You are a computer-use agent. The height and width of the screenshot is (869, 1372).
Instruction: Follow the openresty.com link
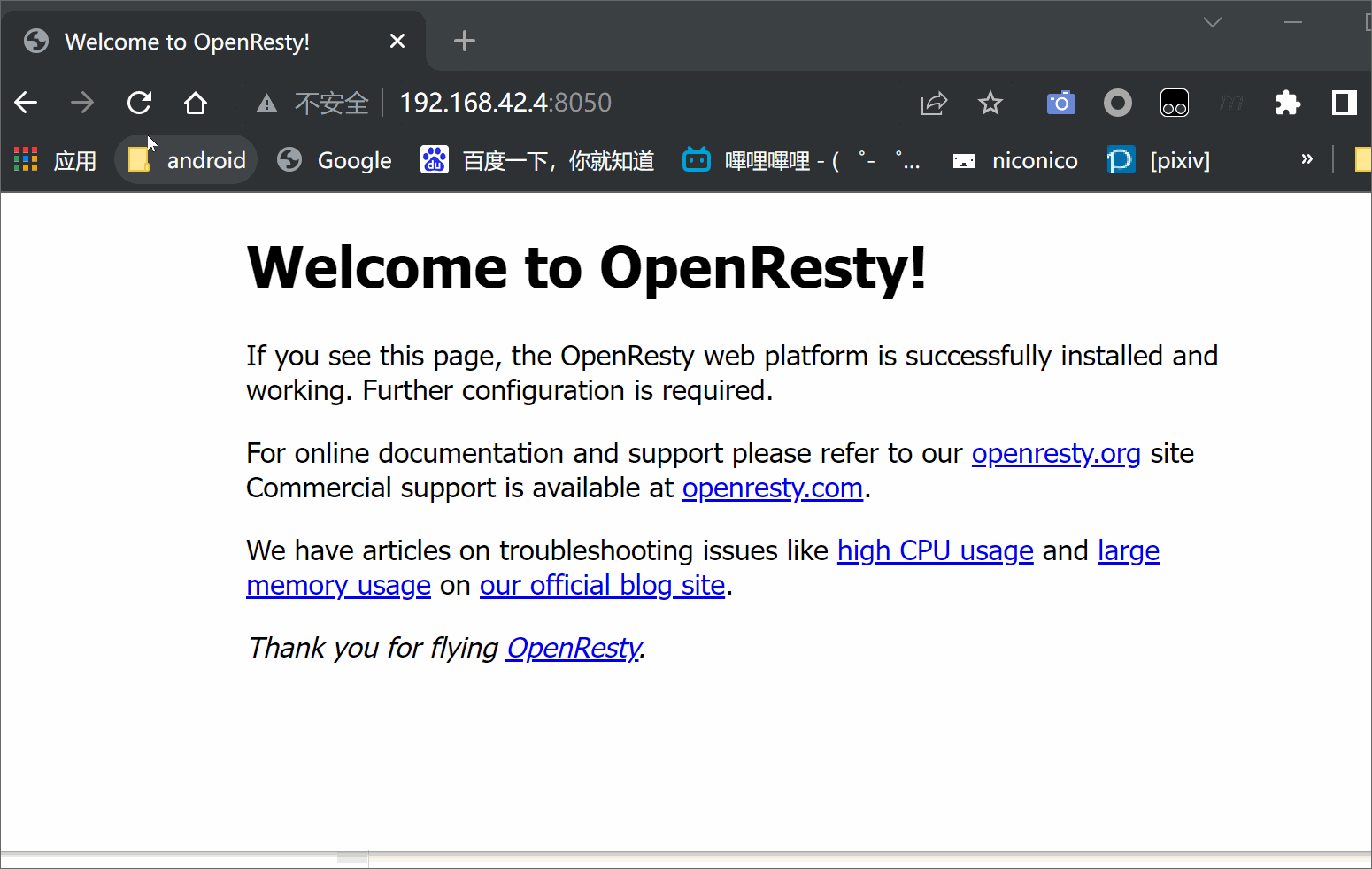point(773,488)
